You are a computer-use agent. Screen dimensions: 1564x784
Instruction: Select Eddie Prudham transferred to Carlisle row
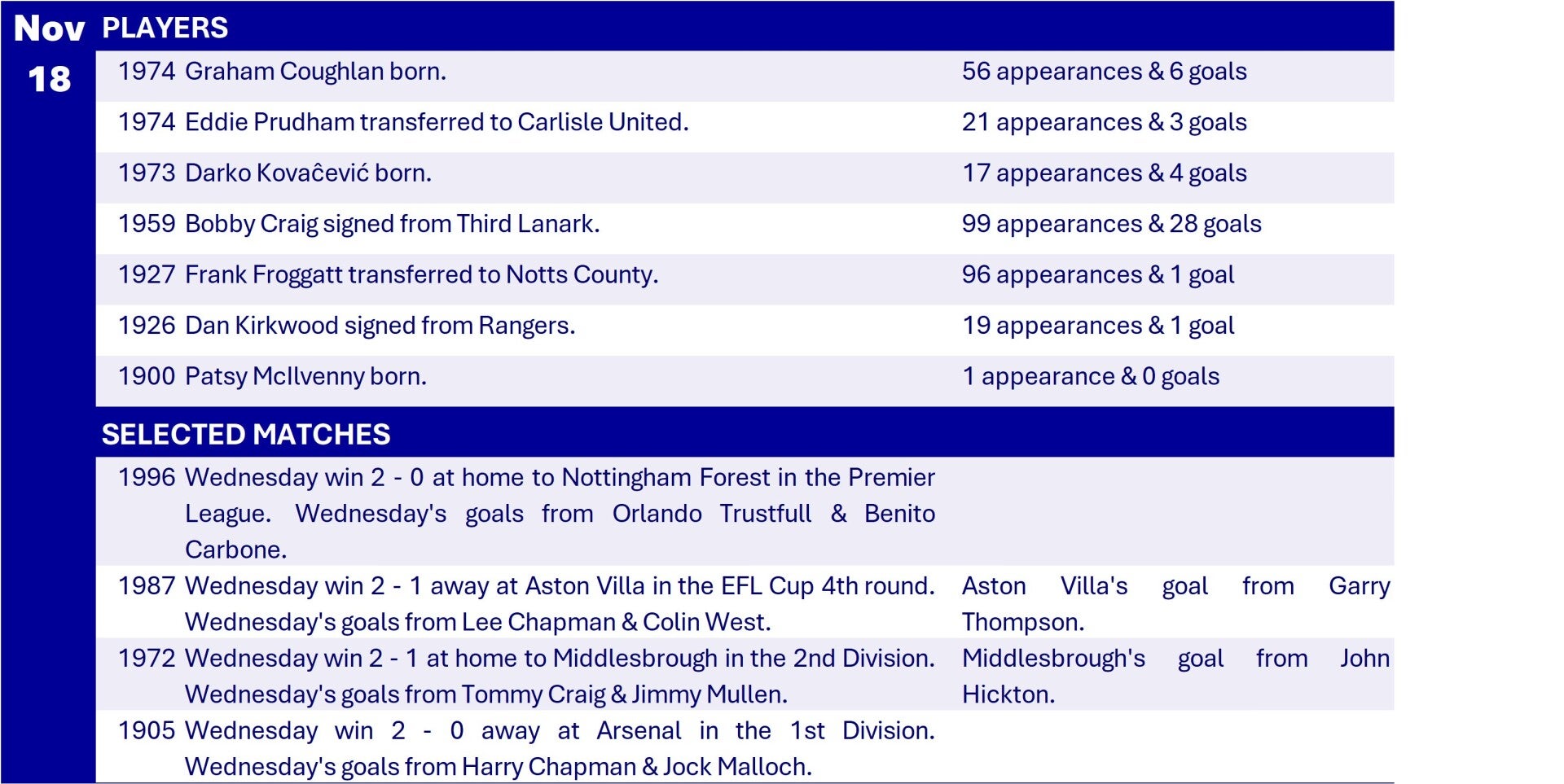(437, 122)
